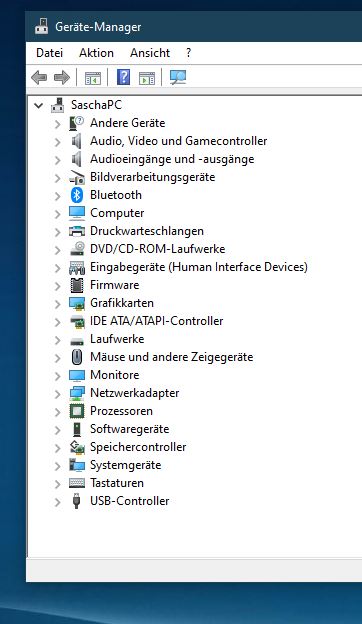This screenshot has width=362, height=624.
Task: Click the Bluetooth category icon
Action: [77, 195]
